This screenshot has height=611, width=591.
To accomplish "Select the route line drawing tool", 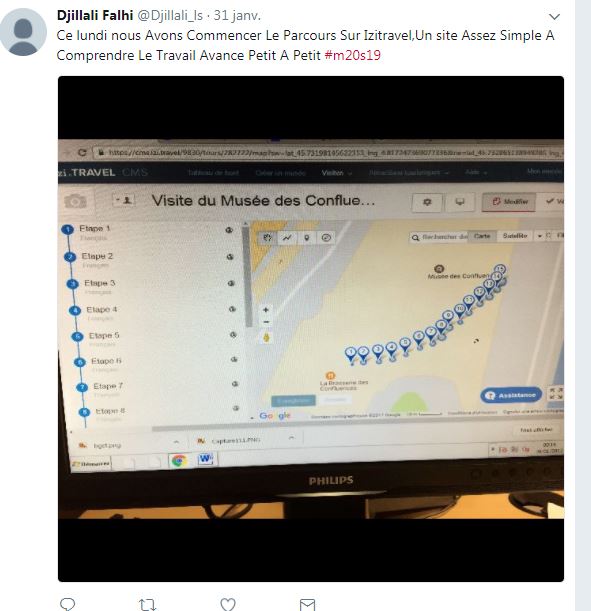I will 287,237.
